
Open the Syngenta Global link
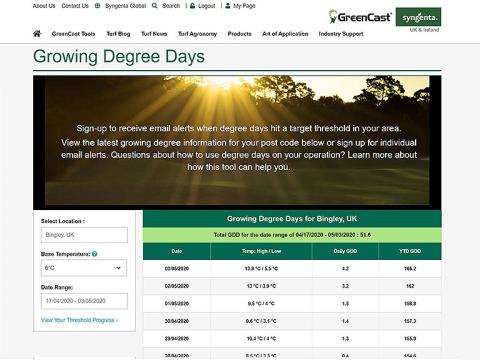coord(125,6)
